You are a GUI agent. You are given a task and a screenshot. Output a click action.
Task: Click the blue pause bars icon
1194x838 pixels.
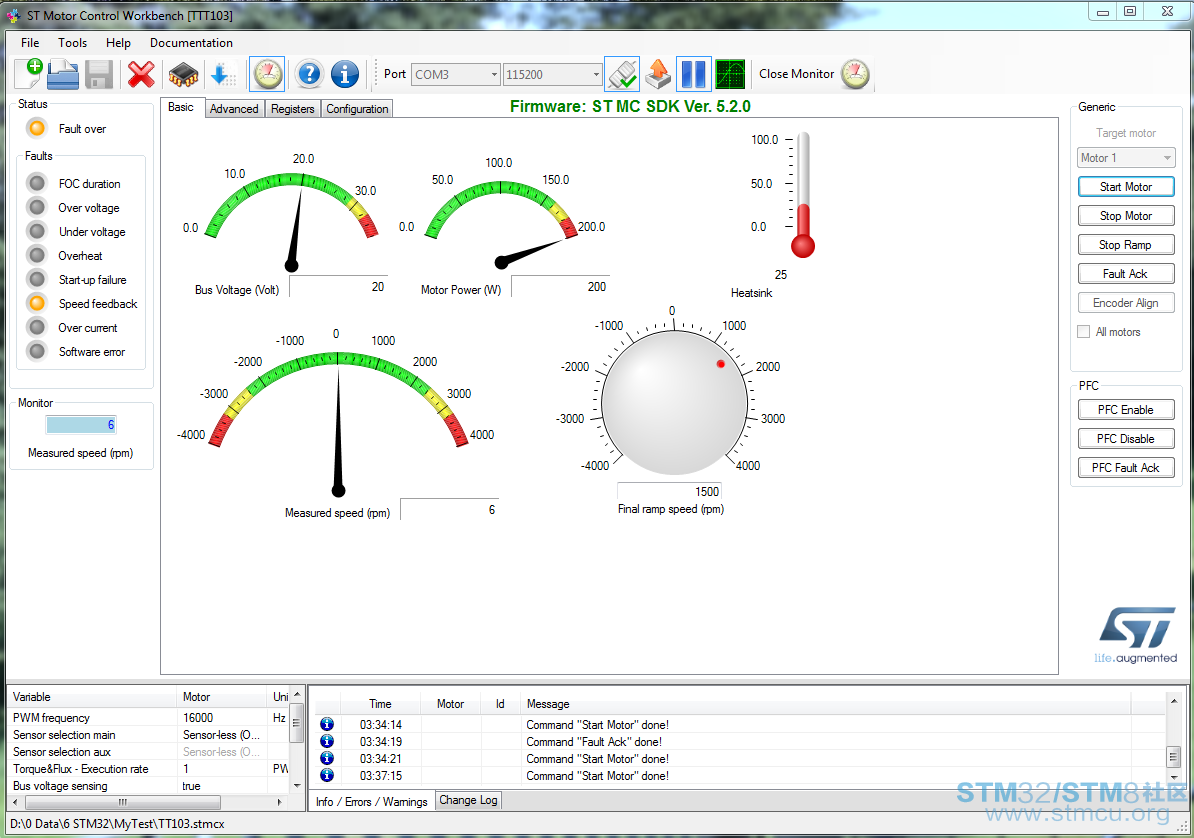pyautogui.click(x=694, y=74)
